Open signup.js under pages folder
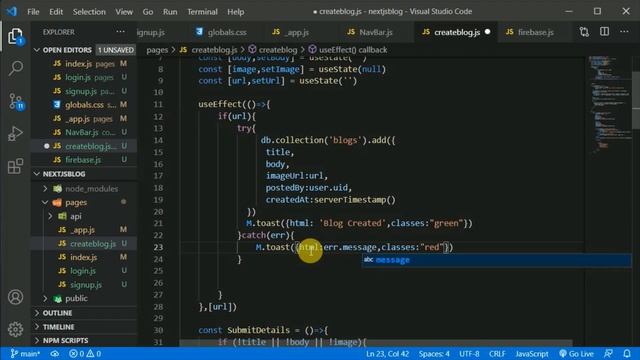This screenshot has height=360, width=640. 84,284
